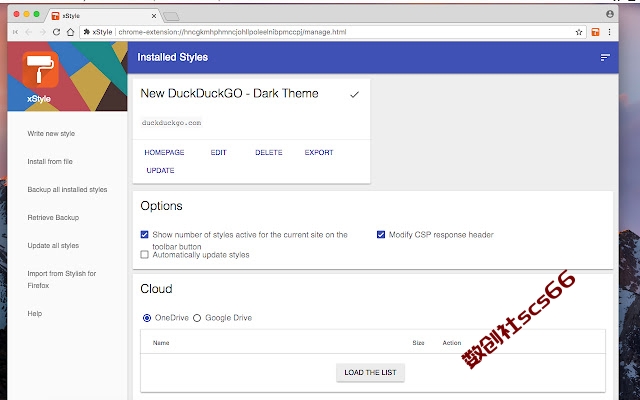Screen dimensions: 640x400
Task: Choose Google Drive radio option
Action: (197, 318)
